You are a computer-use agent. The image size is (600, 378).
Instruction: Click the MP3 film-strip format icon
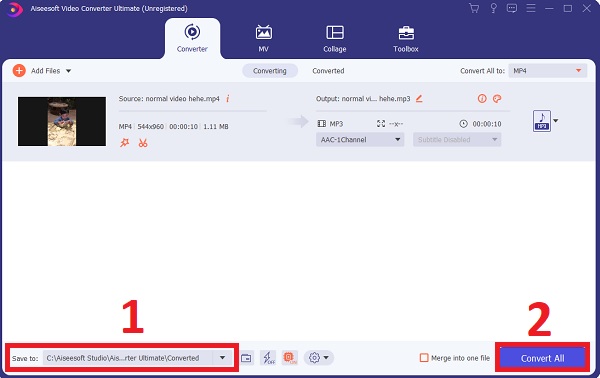[x=322, y=124]
